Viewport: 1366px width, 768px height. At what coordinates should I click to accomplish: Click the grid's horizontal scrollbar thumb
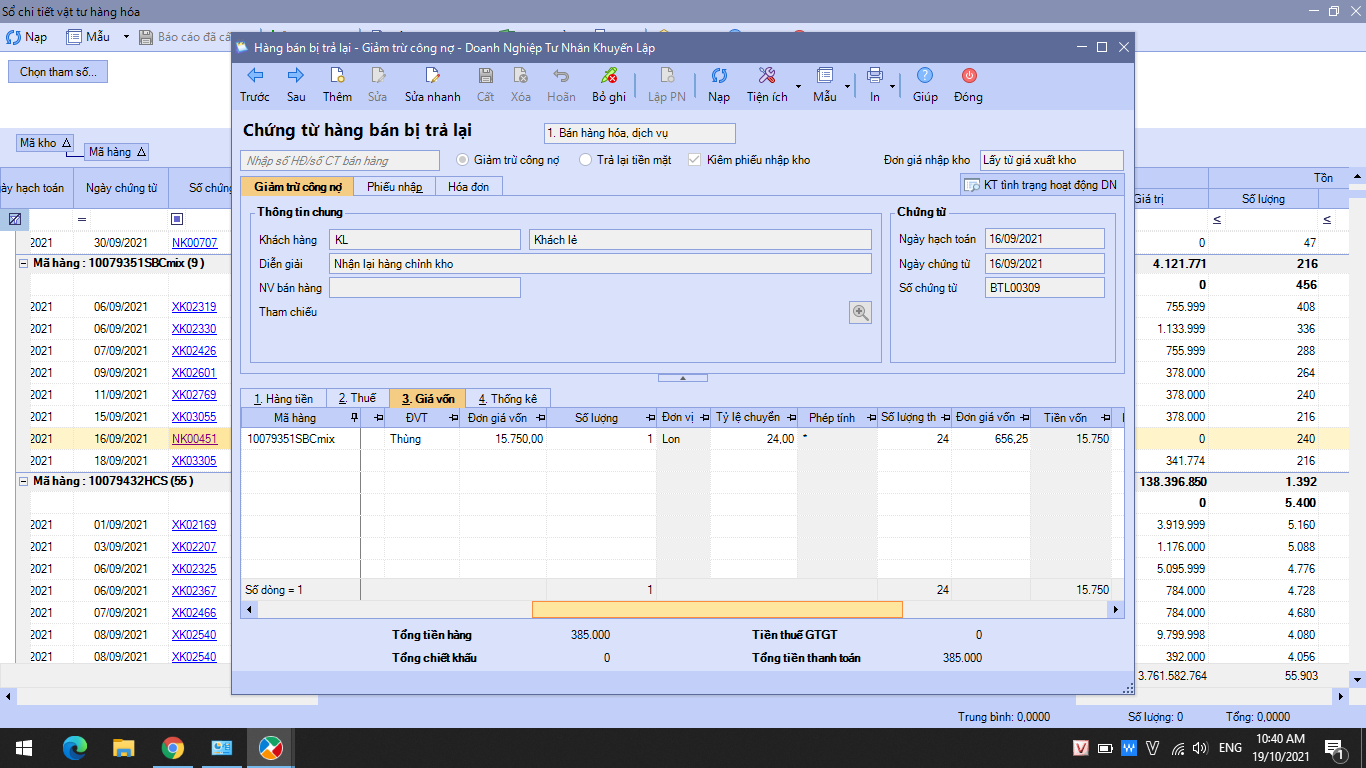pos(717,609)
